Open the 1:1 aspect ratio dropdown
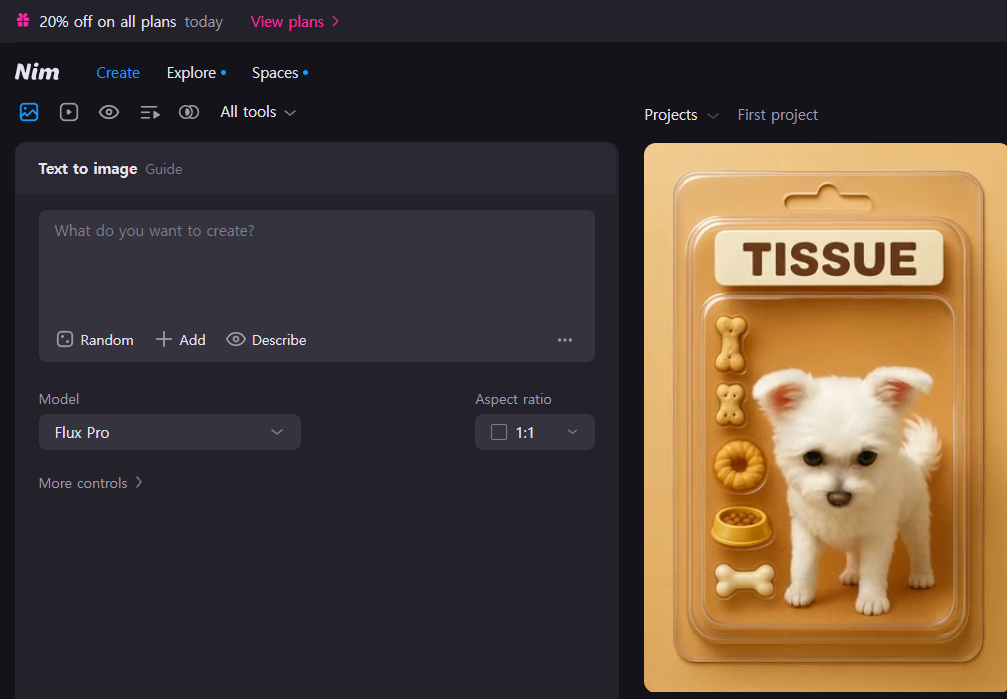1007x699 pixels. [534, 432]
